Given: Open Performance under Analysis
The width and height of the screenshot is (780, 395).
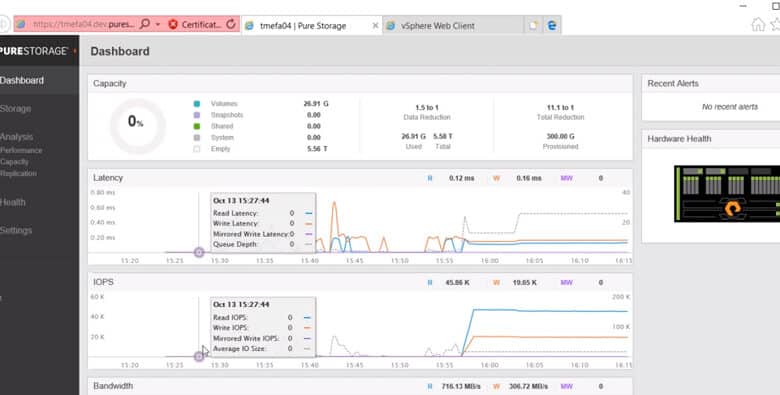Looking at the screenshot, I should (21, 150).
